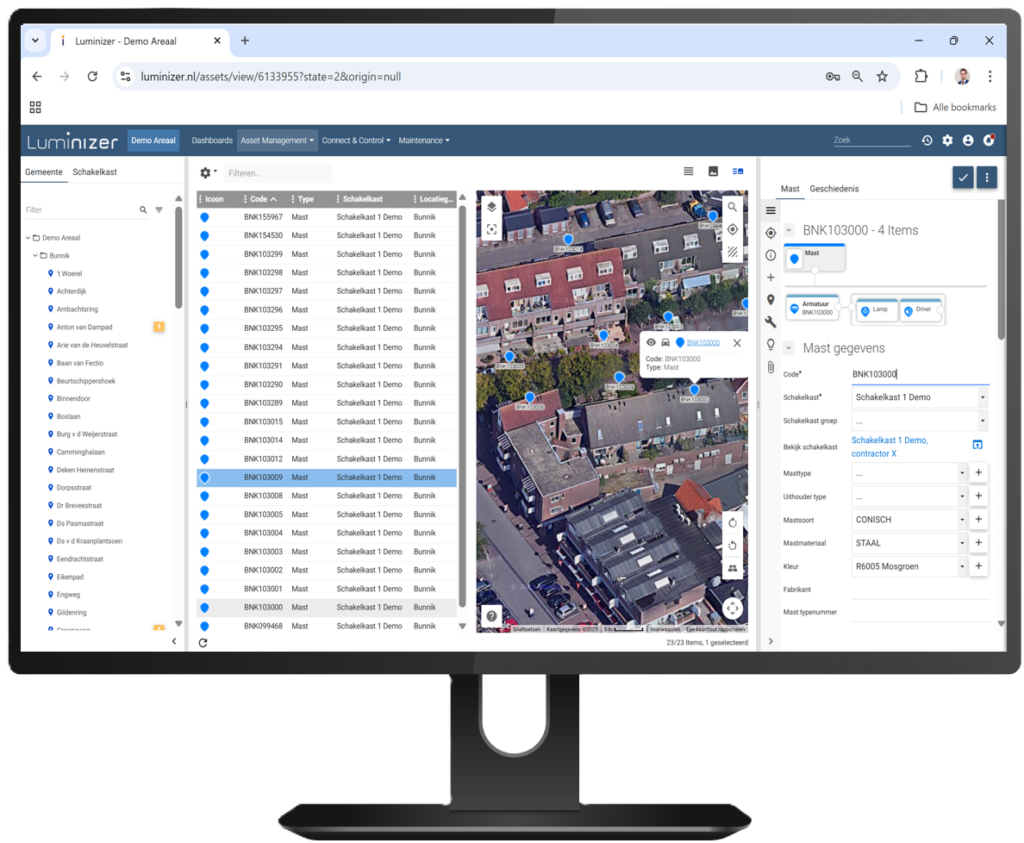Open the paperclip attachments section

coord(771,367)
